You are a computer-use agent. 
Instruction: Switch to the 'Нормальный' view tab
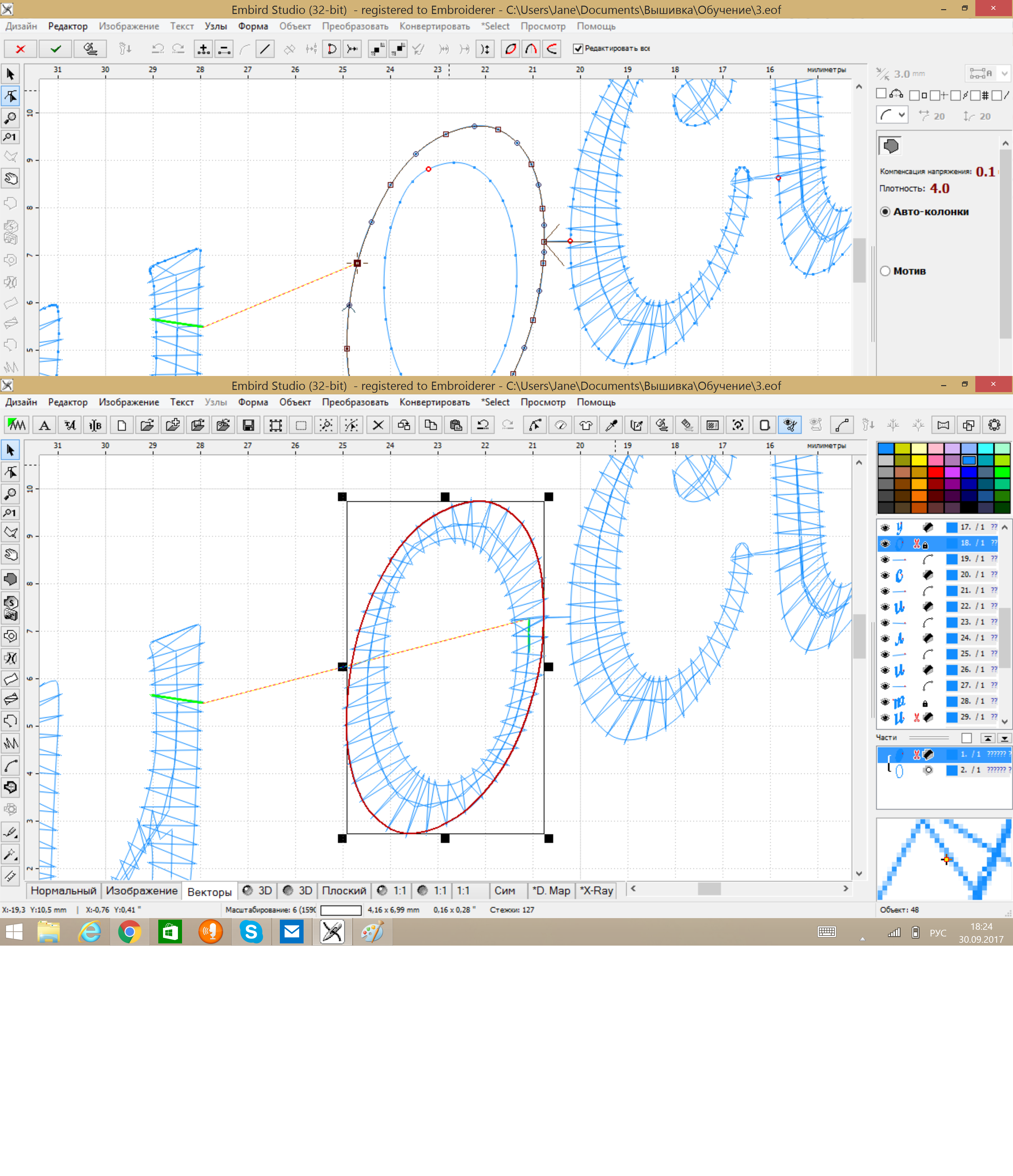coord(63,891)
